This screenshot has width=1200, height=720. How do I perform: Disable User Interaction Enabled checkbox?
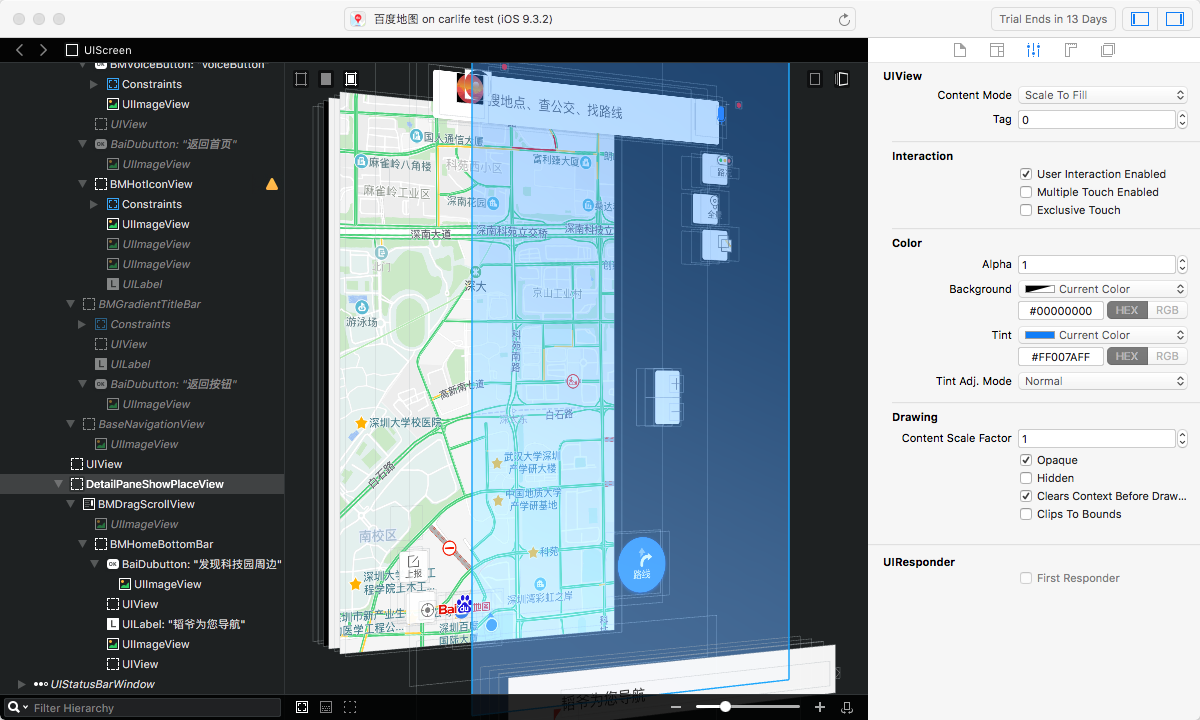coord(1026,174)
